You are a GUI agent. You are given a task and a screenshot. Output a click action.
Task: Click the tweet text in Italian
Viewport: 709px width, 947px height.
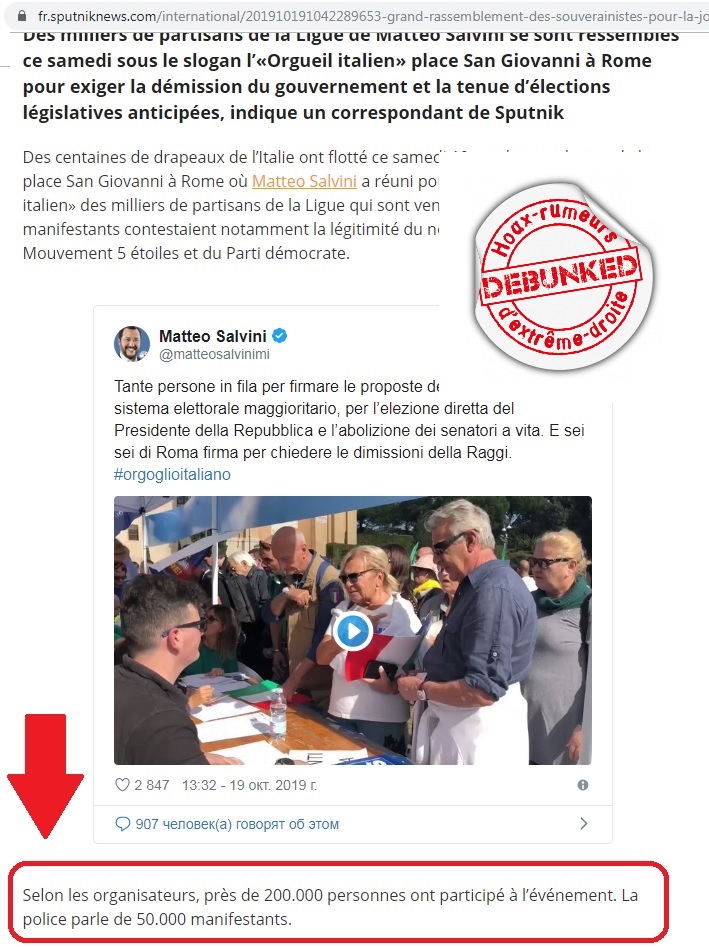coord(349,419)
